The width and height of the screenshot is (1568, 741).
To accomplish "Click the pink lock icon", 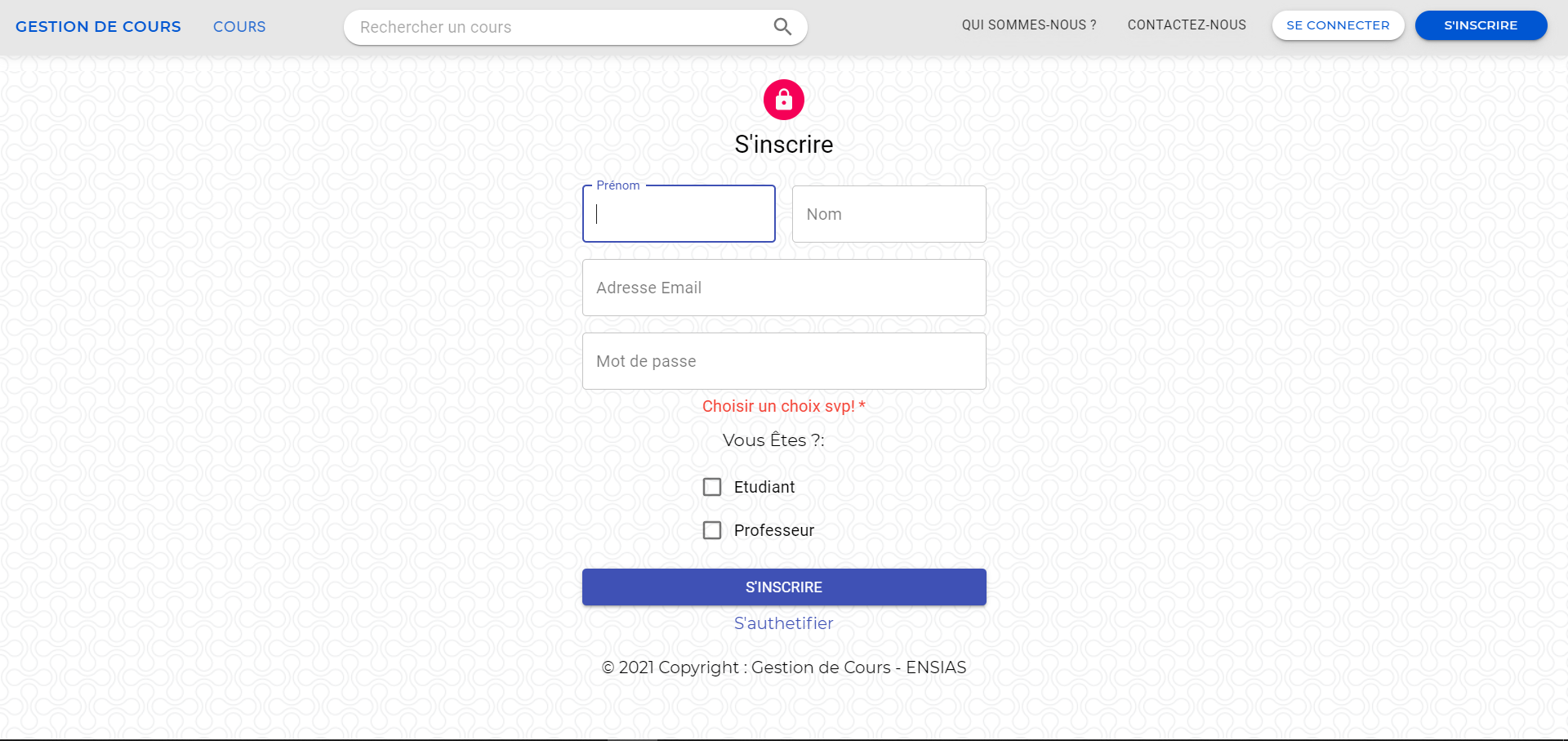I will click(783, 99).
